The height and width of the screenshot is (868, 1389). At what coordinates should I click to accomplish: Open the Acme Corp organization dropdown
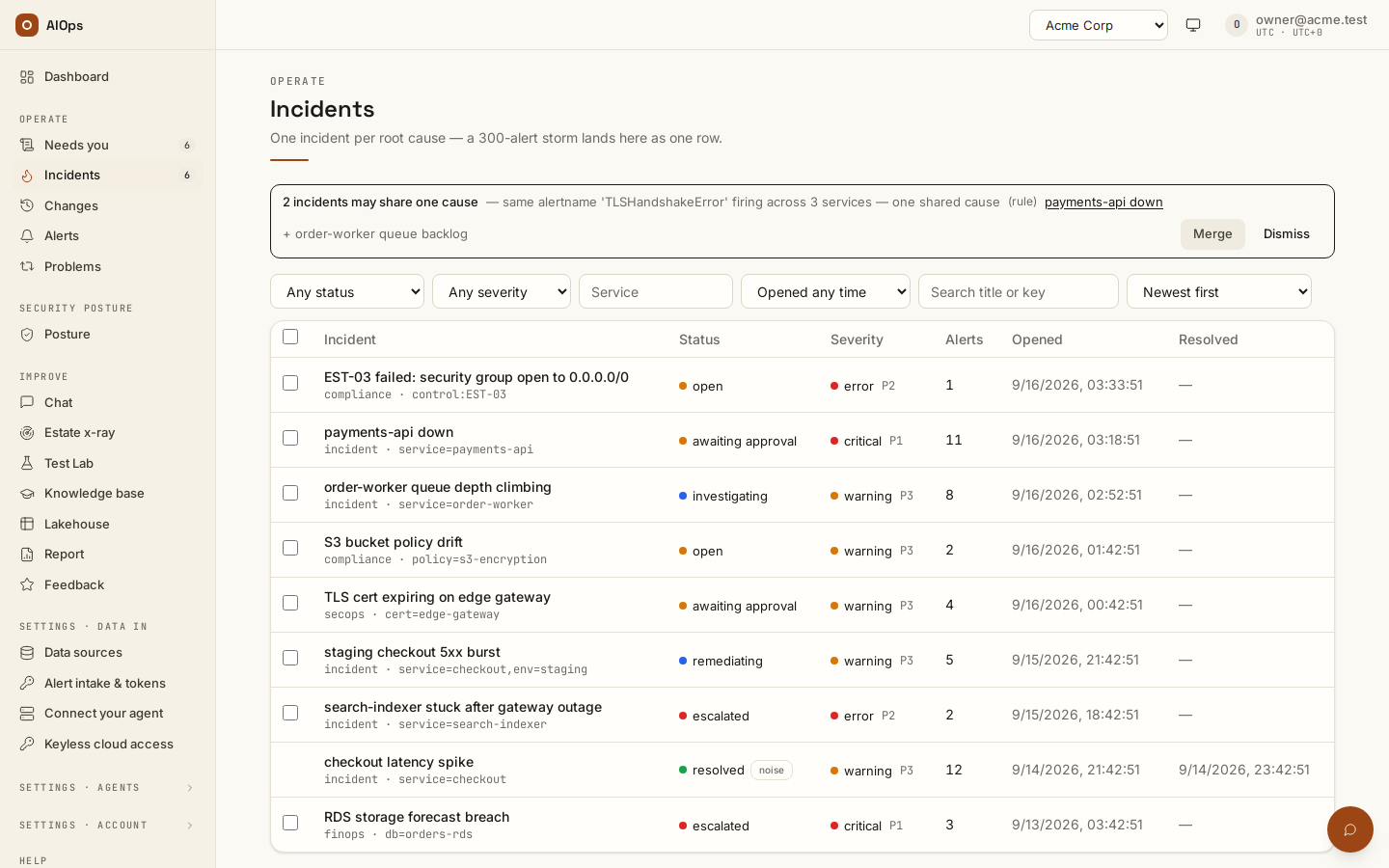click(1099, 25)
